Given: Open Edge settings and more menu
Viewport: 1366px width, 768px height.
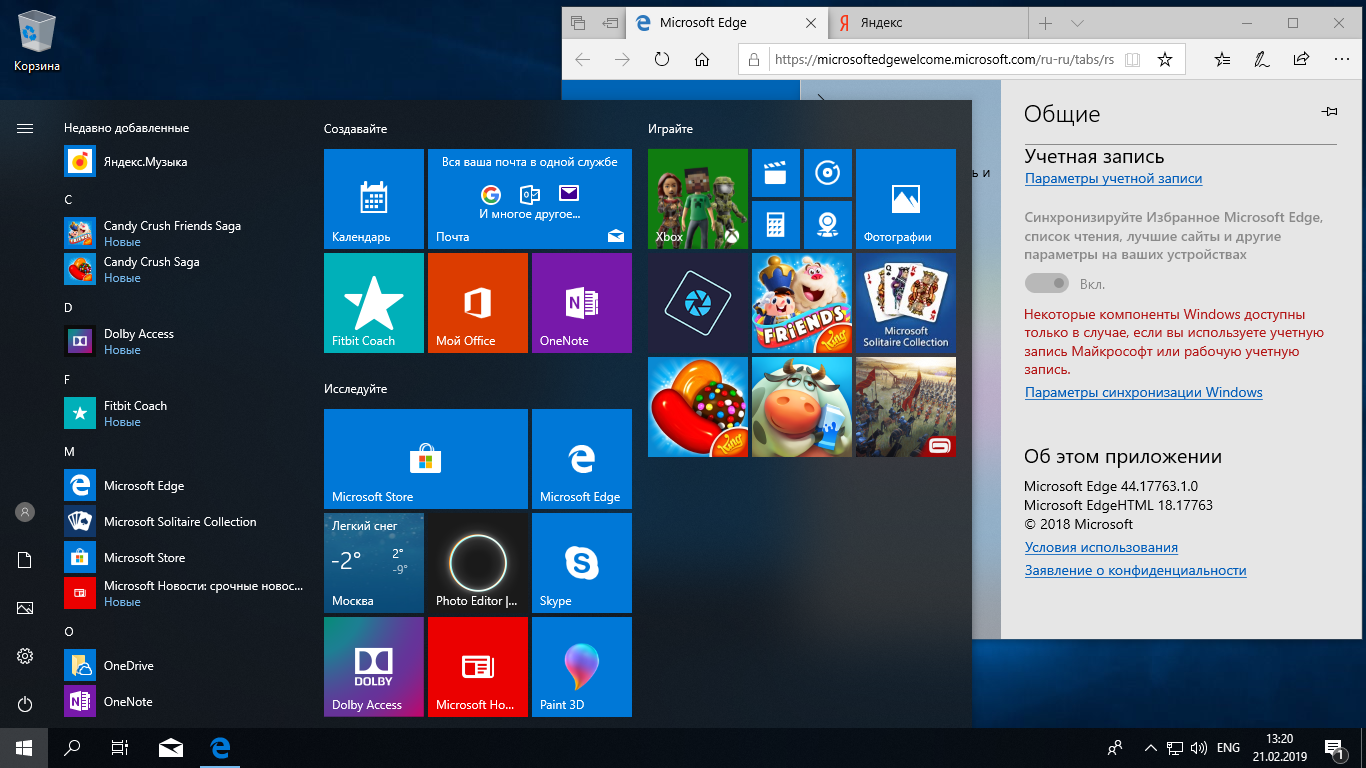Looking at the screenshot, I should 1340,60.
